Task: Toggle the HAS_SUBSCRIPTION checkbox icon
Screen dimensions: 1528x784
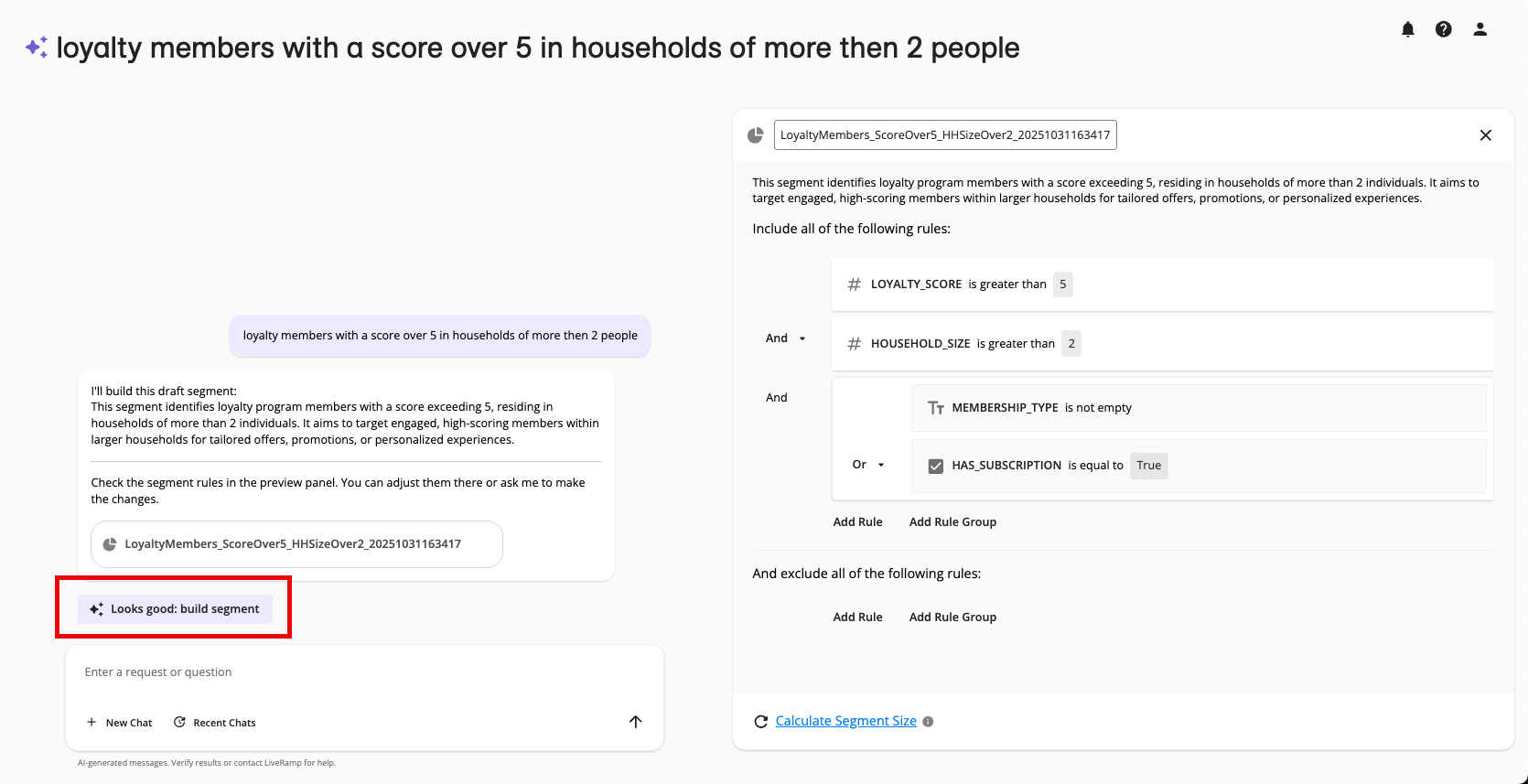Action: point(936,466)
